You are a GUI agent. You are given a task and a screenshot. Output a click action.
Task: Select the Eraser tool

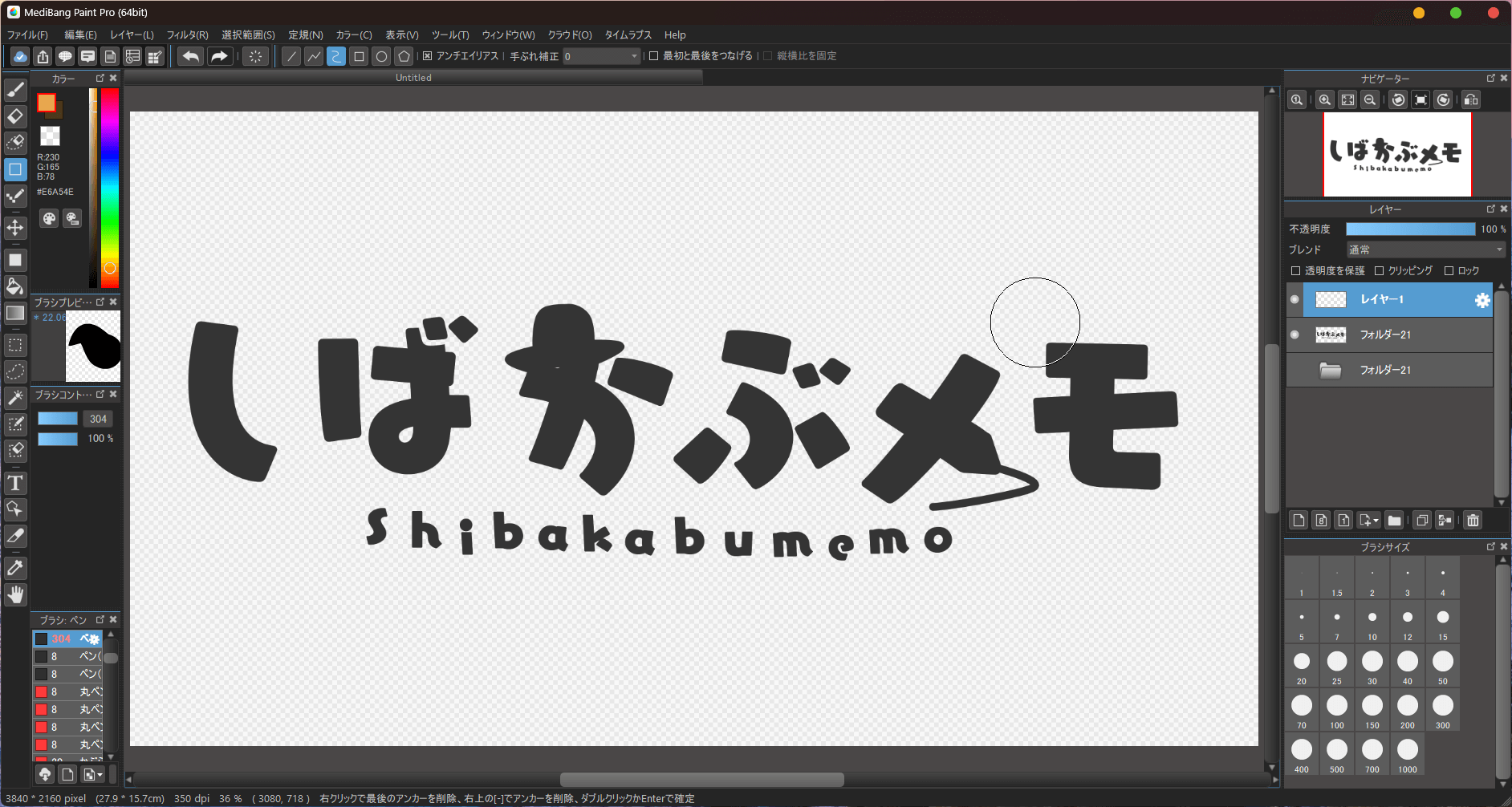(15, 116)
